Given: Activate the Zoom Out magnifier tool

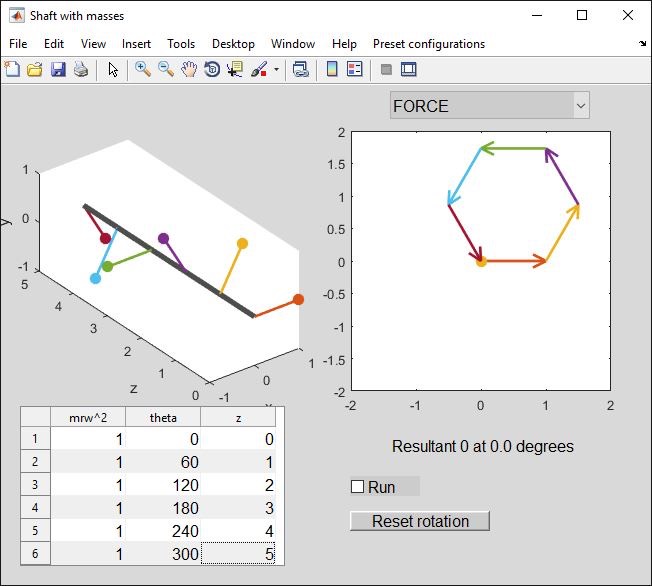Looking at the screenshot, I should tap(166, 70).
